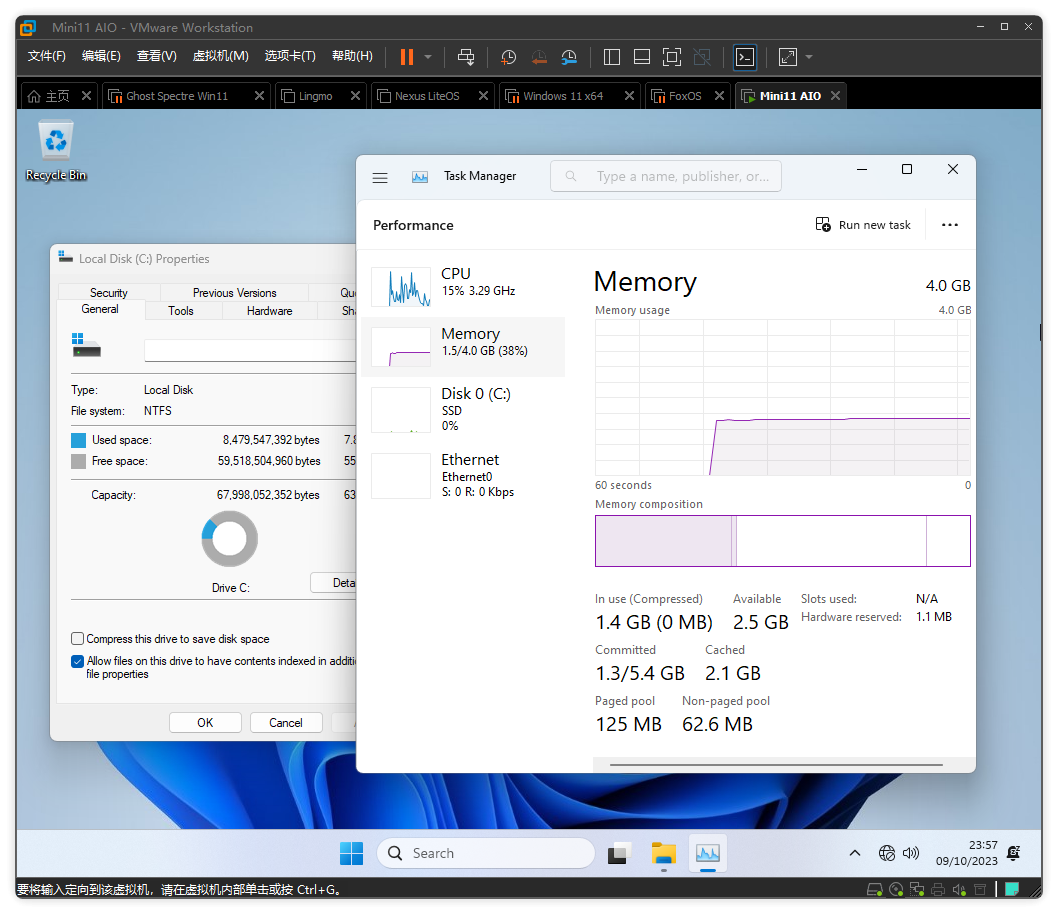Image resolution: width=1058 pixels, height=914 pixels.
Task: Take a snapshot with the clock-plus icon
Action: (508, 57)
